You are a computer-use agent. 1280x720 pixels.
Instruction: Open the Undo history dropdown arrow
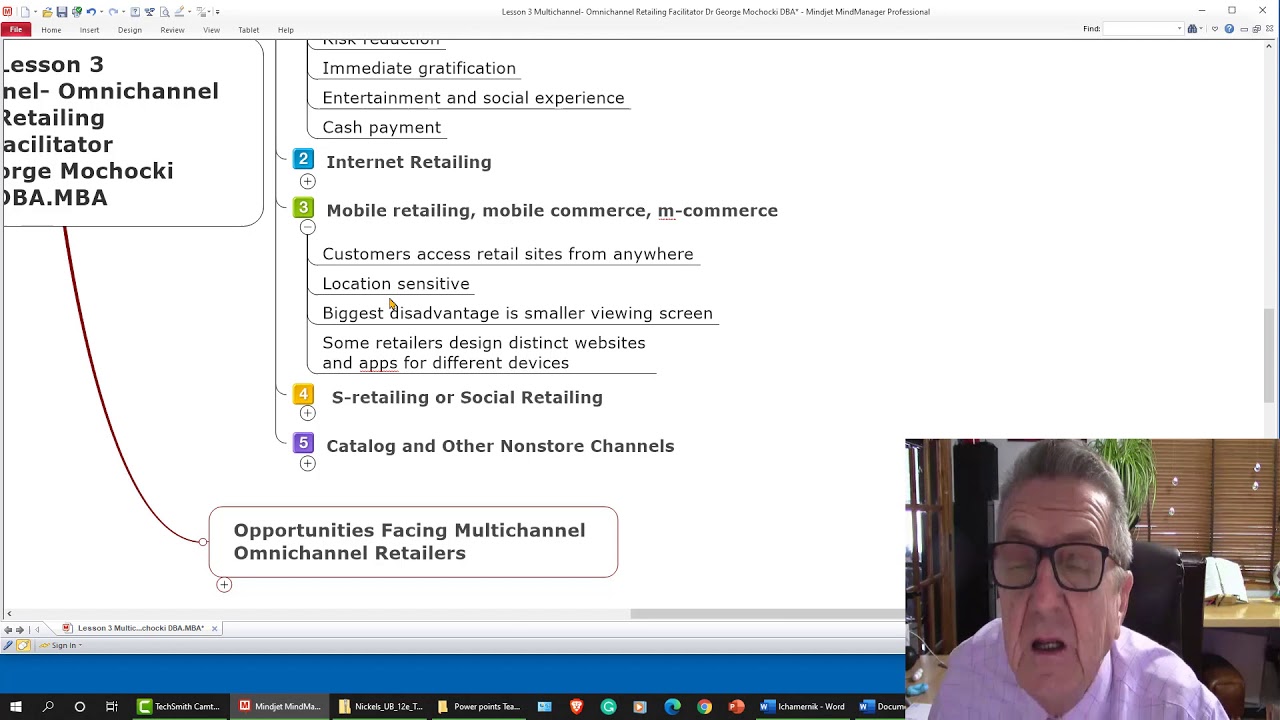tap(101, 12)
